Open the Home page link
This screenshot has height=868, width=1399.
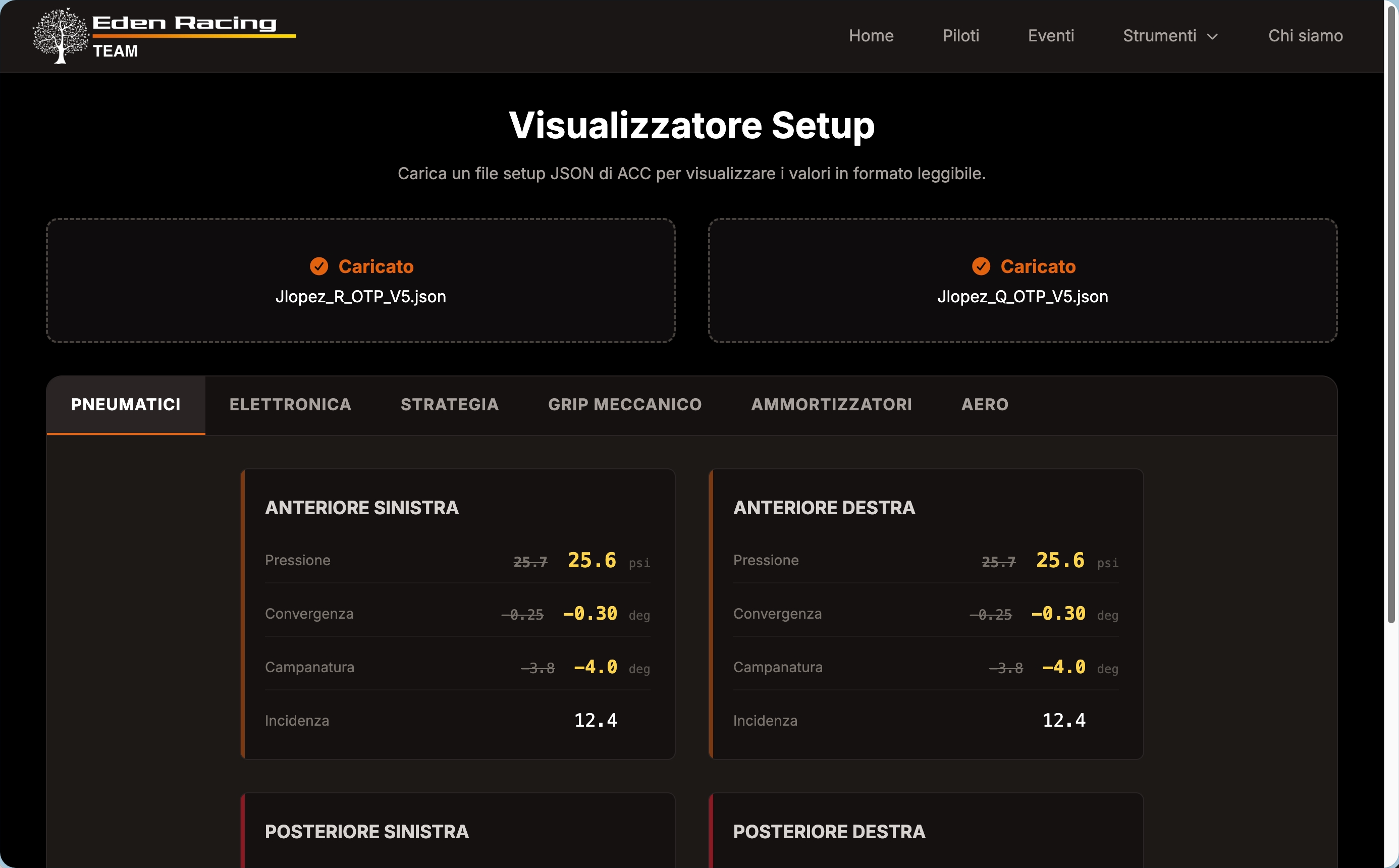click(872, 36)
